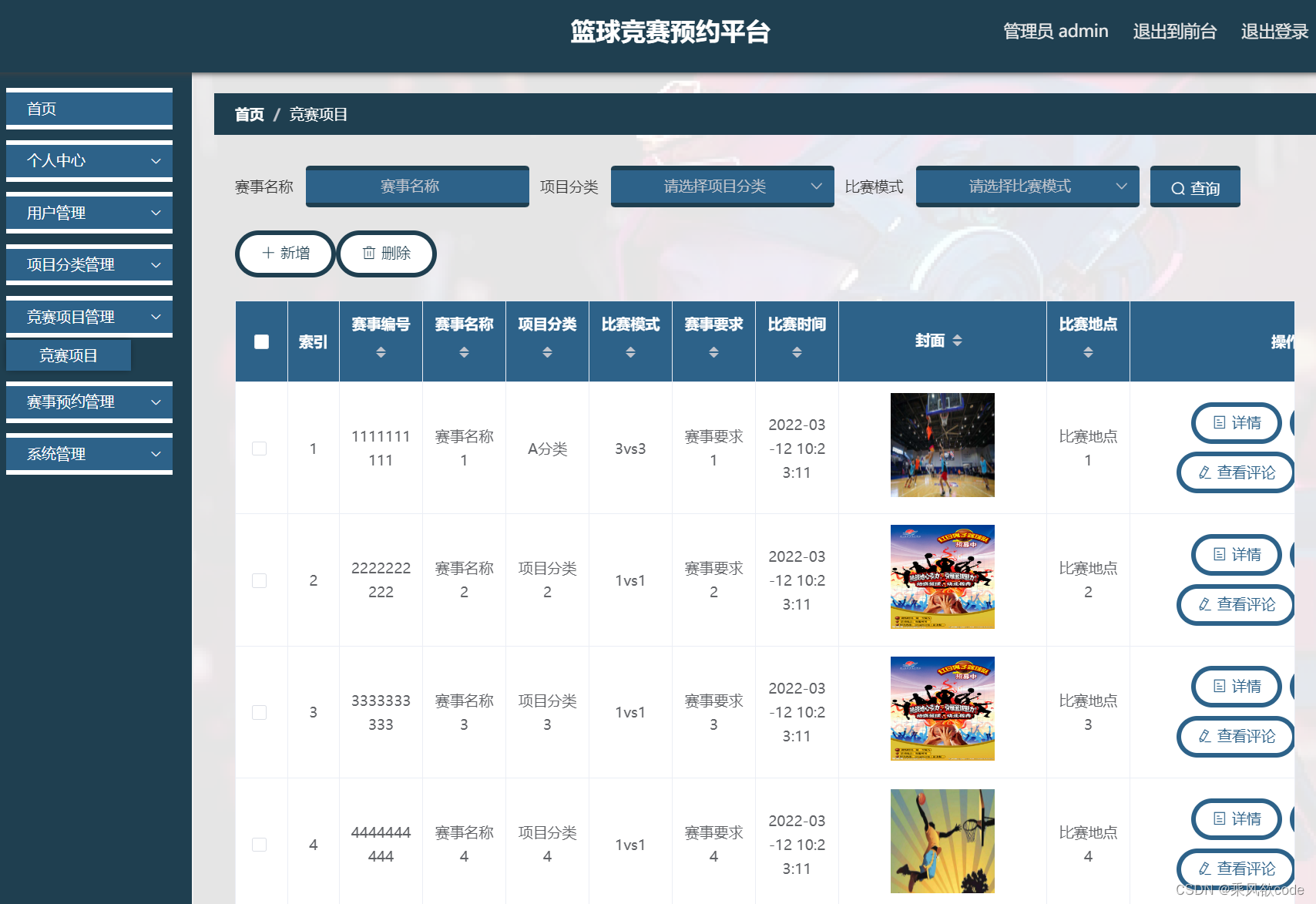Screen dimensions: 1316x904
Task: Click the trash icon on the 删除 button
Action: point(368,254)
